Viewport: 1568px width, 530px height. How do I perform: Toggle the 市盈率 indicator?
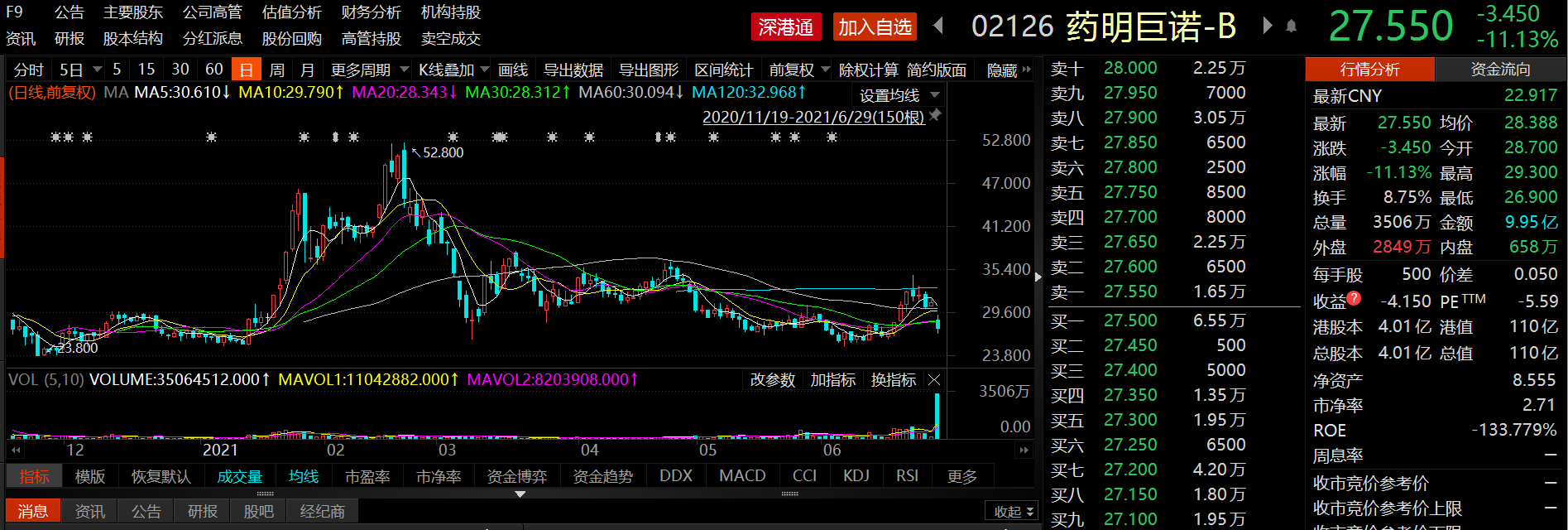click(x=367, y=476)
